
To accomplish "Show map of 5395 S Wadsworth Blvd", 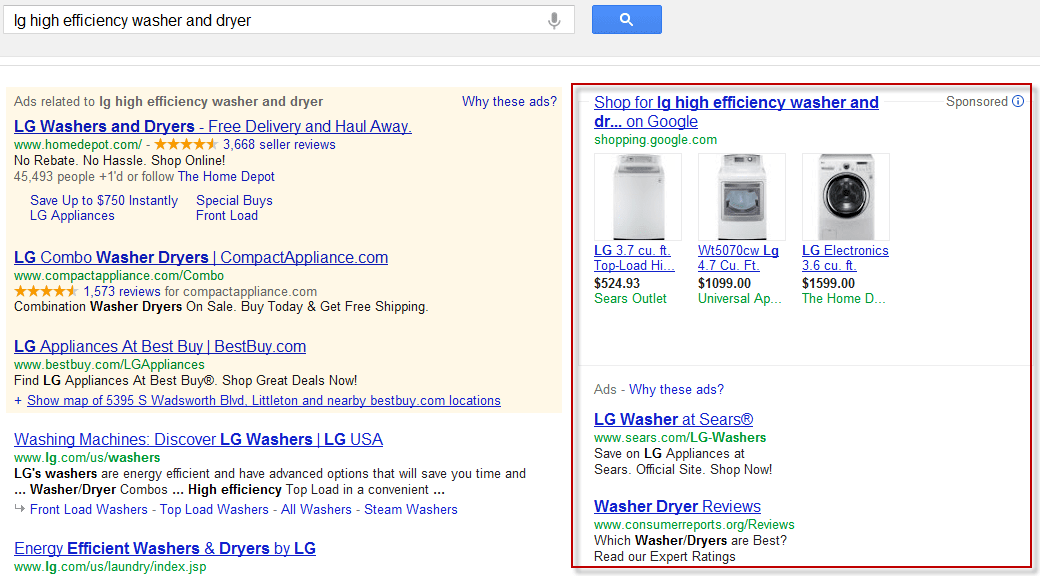I will click(x=264, y=401).
